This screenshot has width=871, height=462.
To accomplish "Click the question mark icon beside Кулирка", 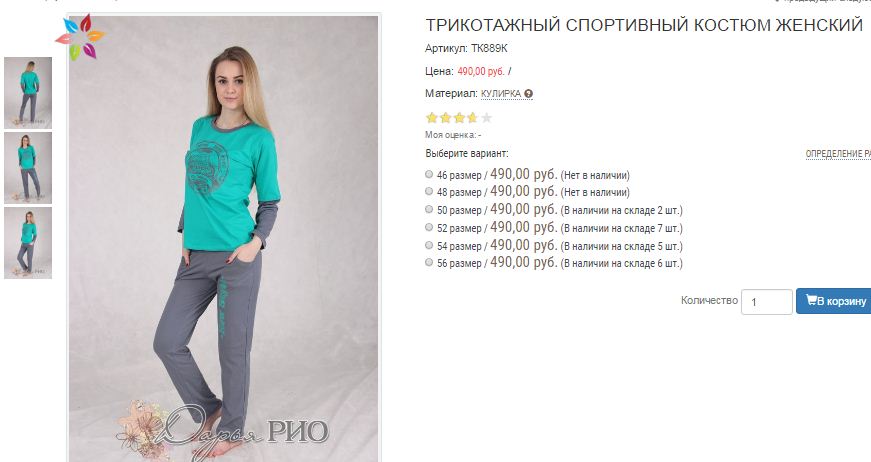I will [528, 94].
